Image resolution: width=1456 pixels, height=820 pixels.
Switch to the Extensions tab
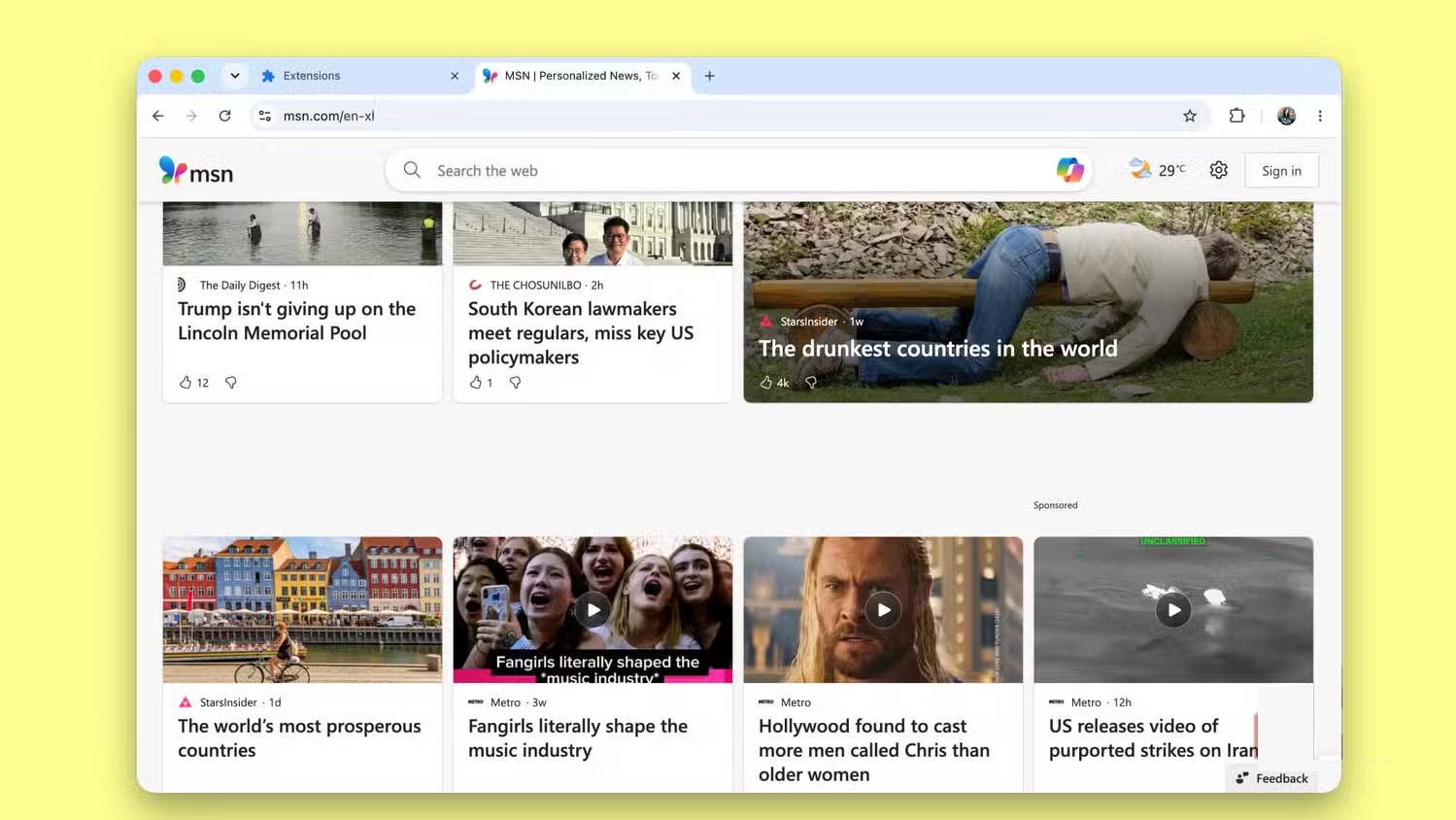(x=359, y=76)
